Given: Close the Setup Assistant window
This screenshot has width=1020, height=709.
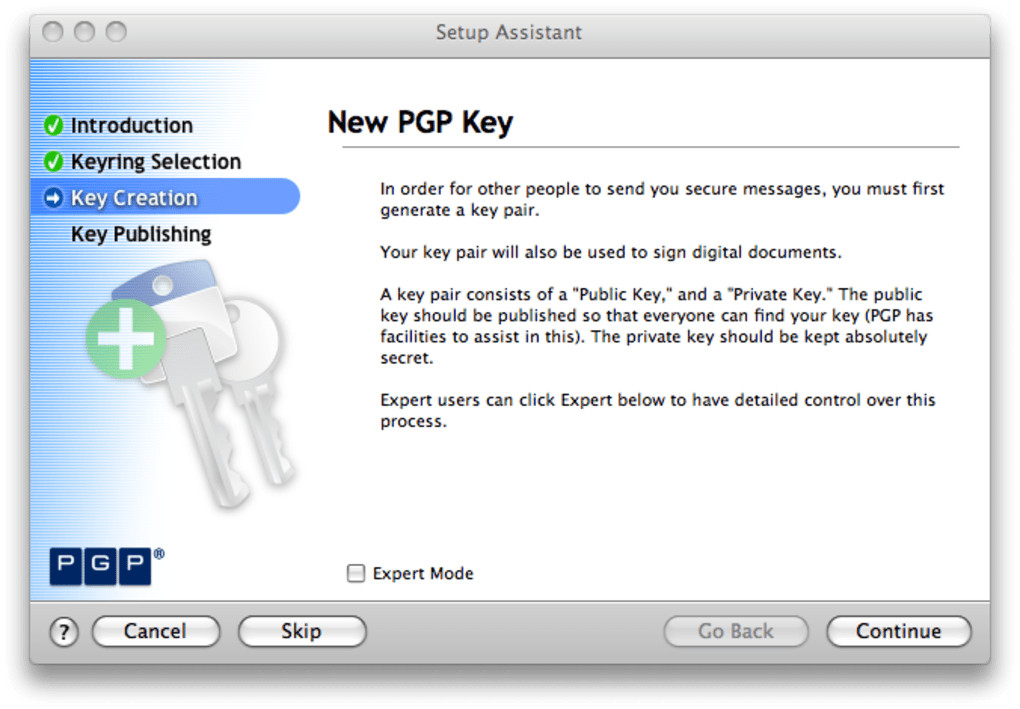Looking at the screenshot, I should pos(53,32).
